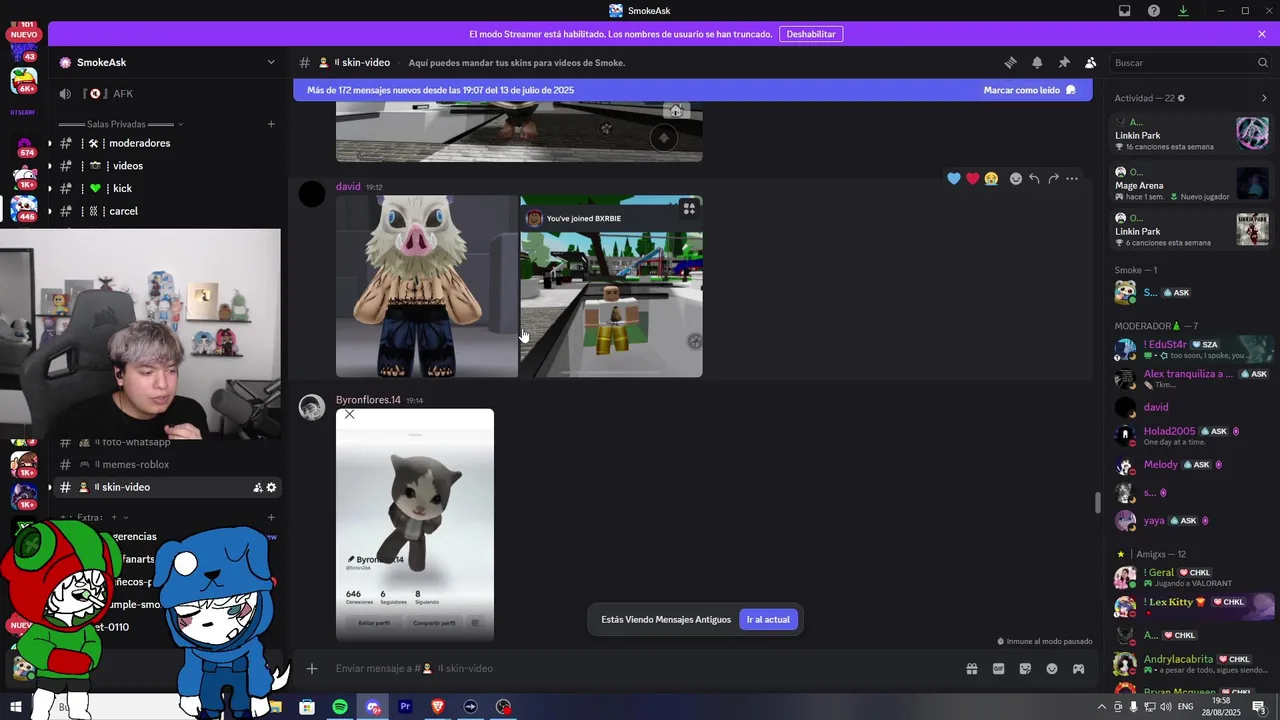Viewport: 1280px width, 720px height.
Task: Open skin-video channel settings gear
Action: 271,487
